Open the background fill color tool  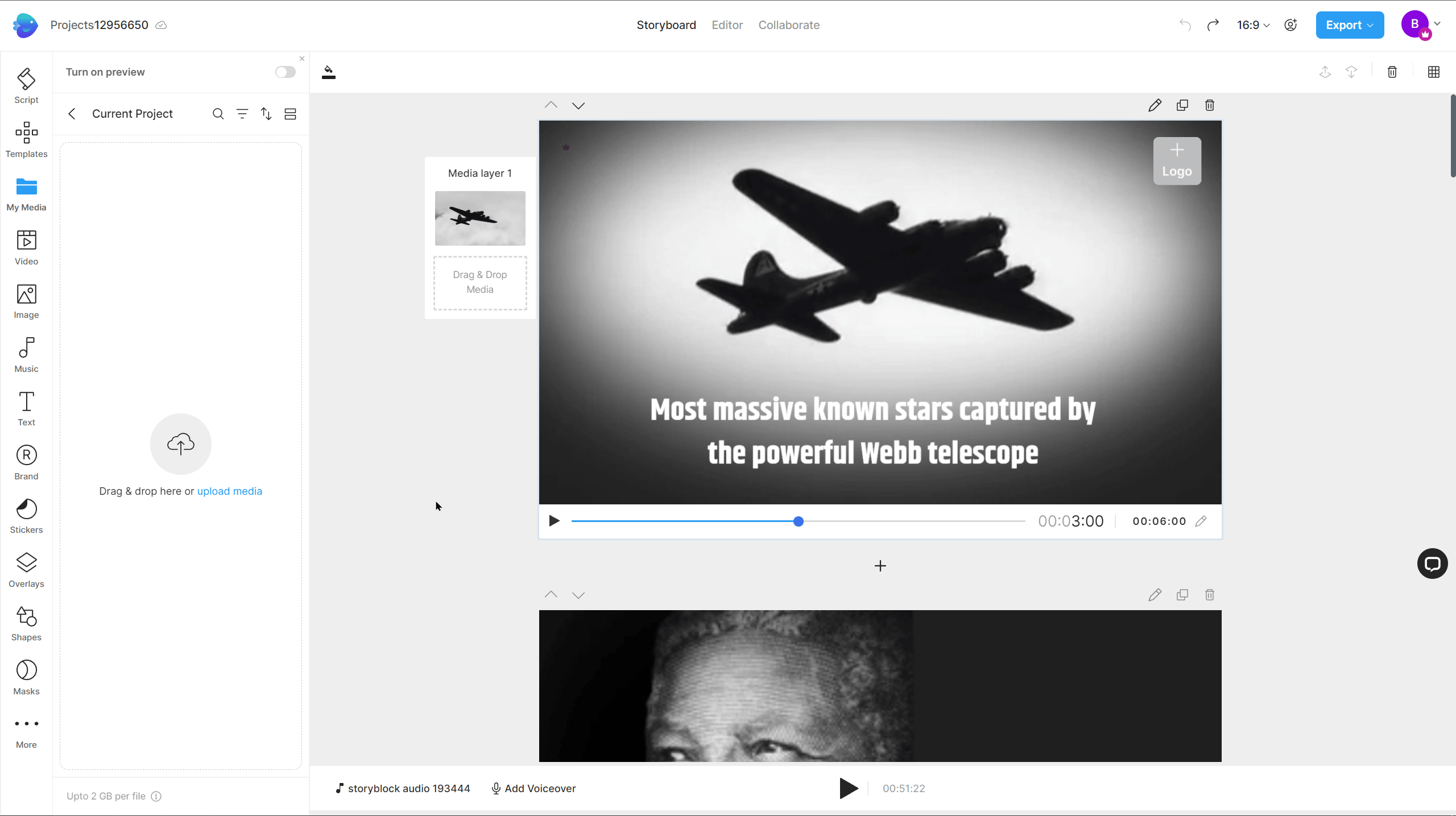pyautogui.click(x=329, y=72)
